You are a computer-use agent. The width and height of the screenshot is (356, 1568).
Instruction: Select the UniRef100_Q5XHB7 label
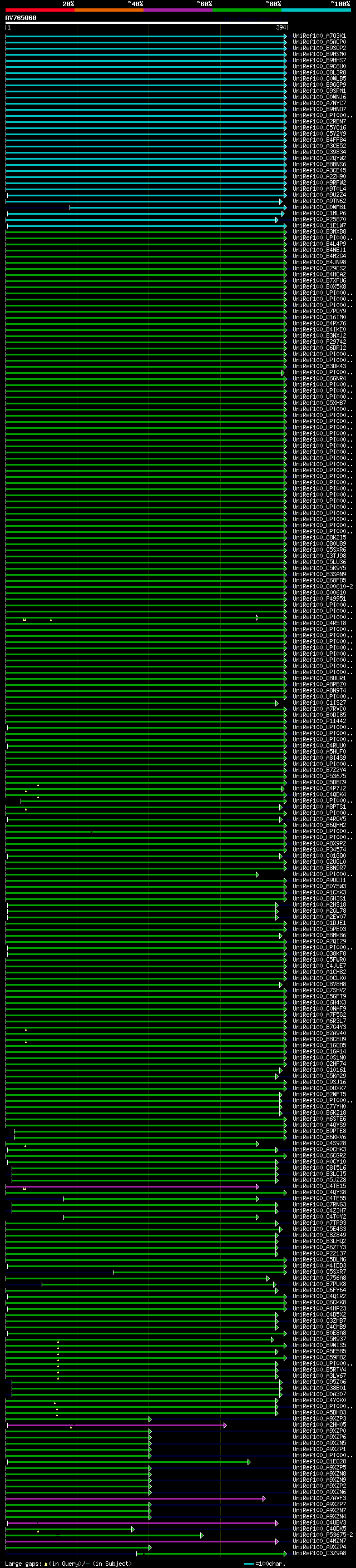(319, 403)
